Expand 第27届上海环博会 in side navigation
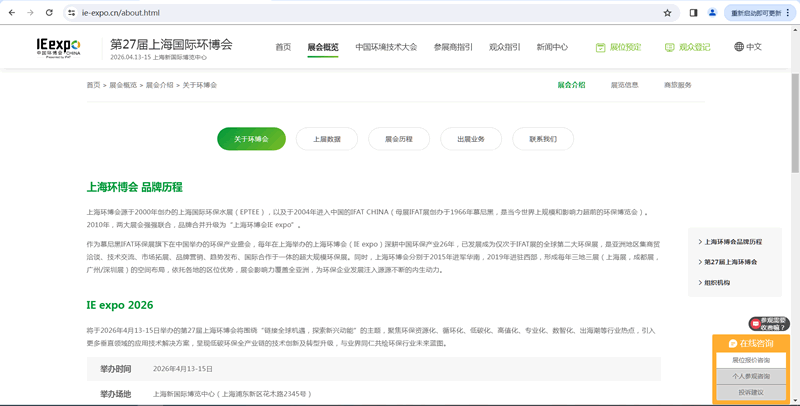 pos(730,262)
